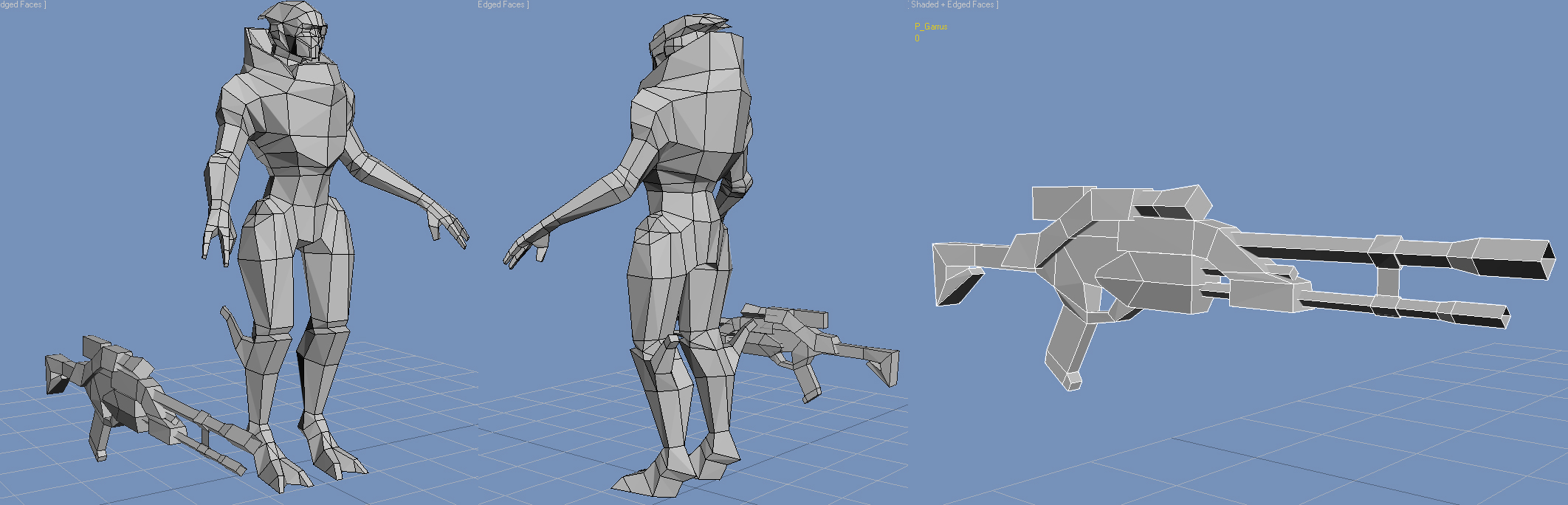This screenshot has width=1568, height=505.
Task: Click the yellow P_Garrus object name text
Action: point(930,27)
